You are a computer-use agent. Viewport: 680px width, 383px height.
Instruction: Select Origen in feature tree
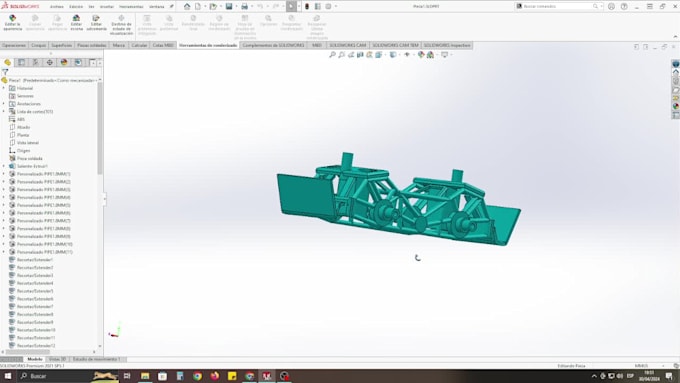(23, 151)
